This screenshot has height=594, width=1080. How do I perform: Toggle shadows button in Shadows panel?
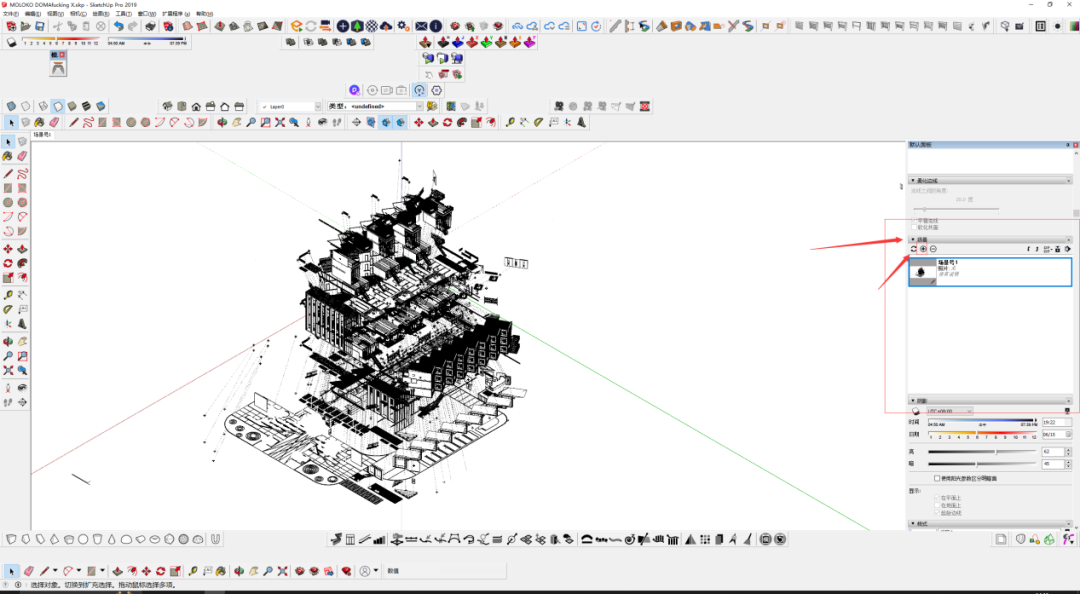[915, 411]
